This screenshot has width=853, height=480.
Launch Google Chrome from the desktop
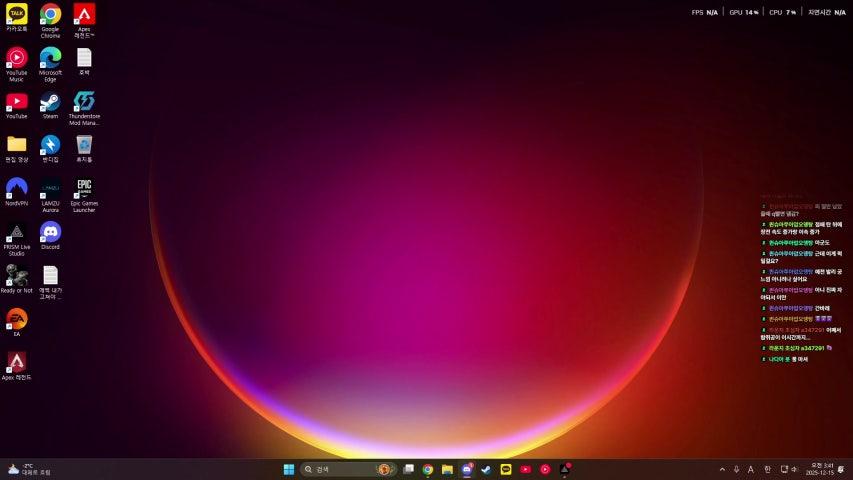click(x=50, y=15)
